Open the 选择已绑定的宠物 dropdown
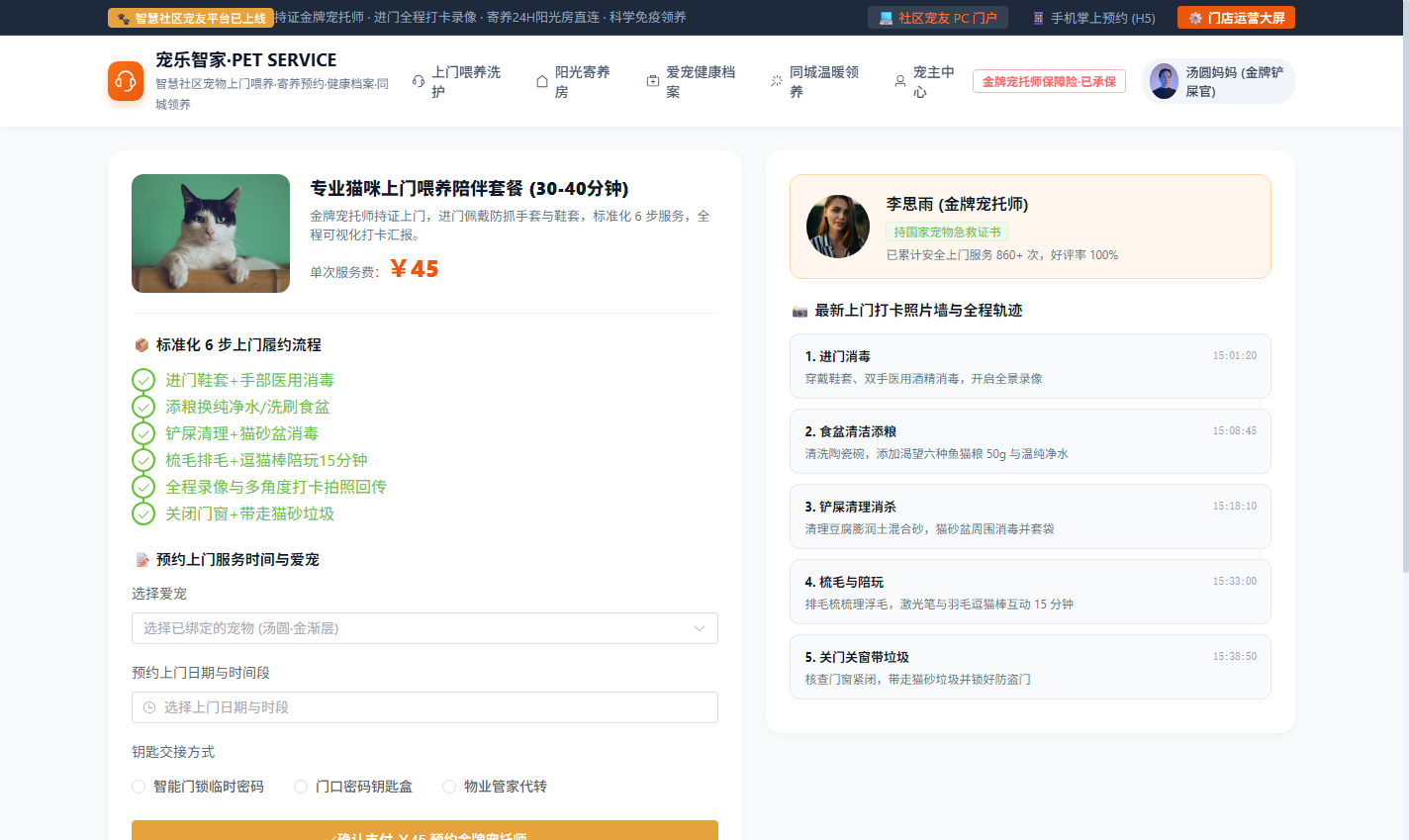 (424, 628)
